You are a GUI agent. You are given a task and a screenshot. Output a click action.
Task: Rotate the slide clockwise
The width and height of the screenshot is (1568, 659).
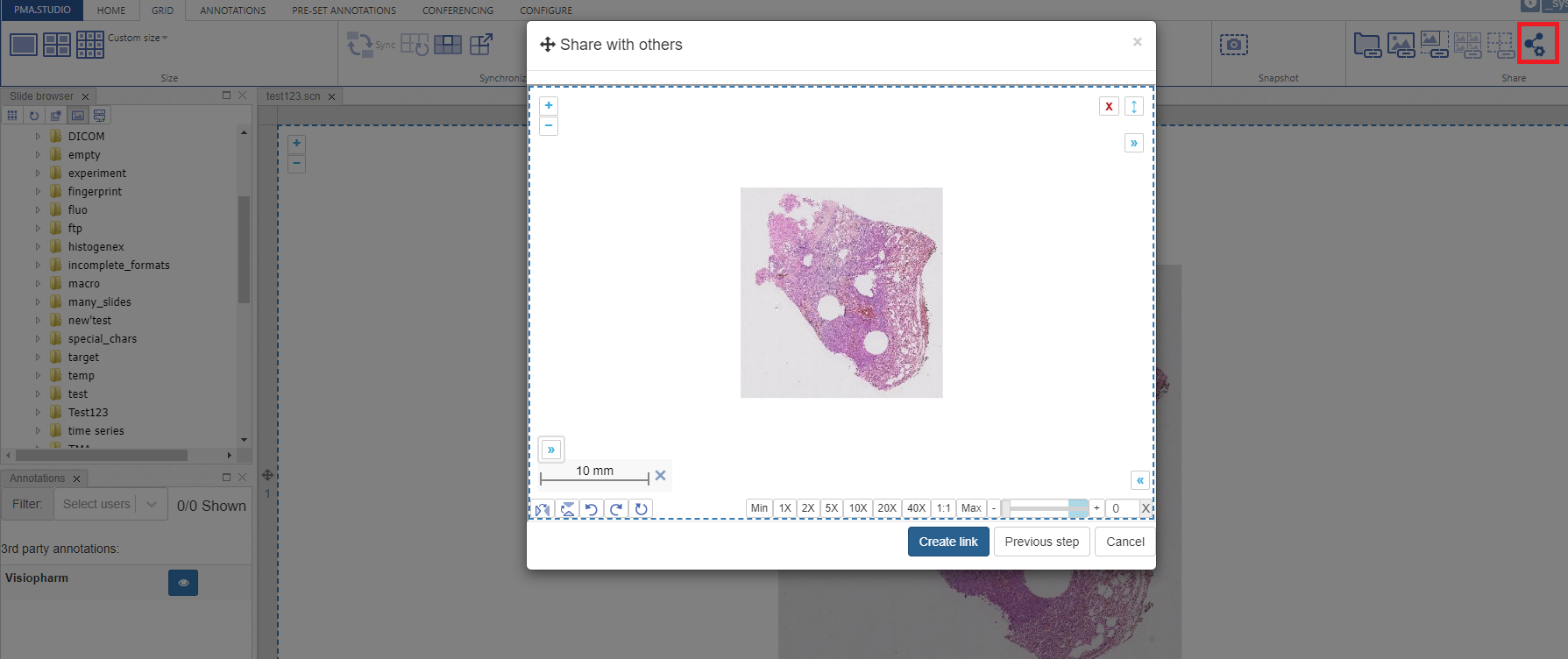click(616, 509)
